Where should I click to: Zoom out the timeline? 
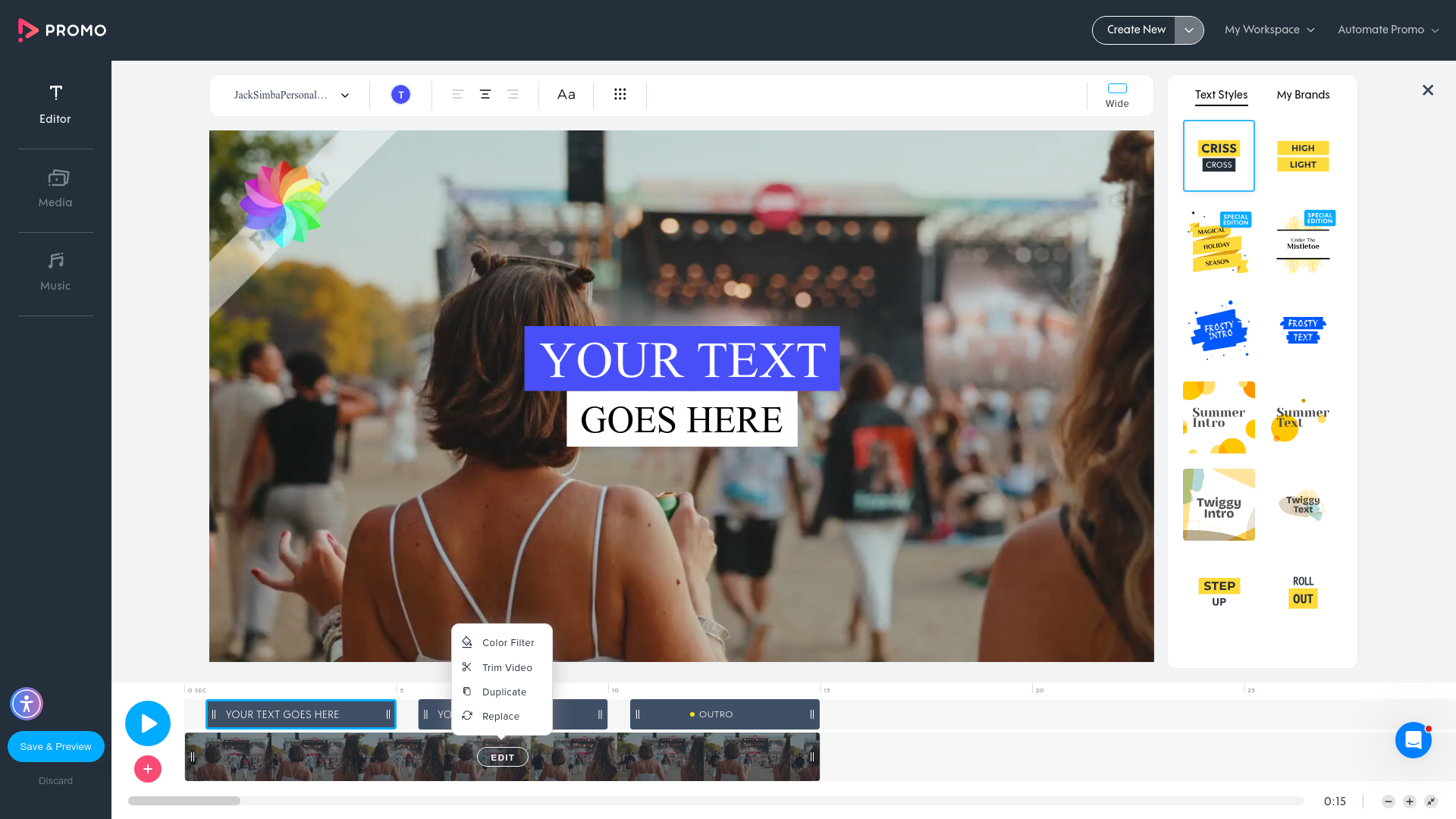point(1389,802)
